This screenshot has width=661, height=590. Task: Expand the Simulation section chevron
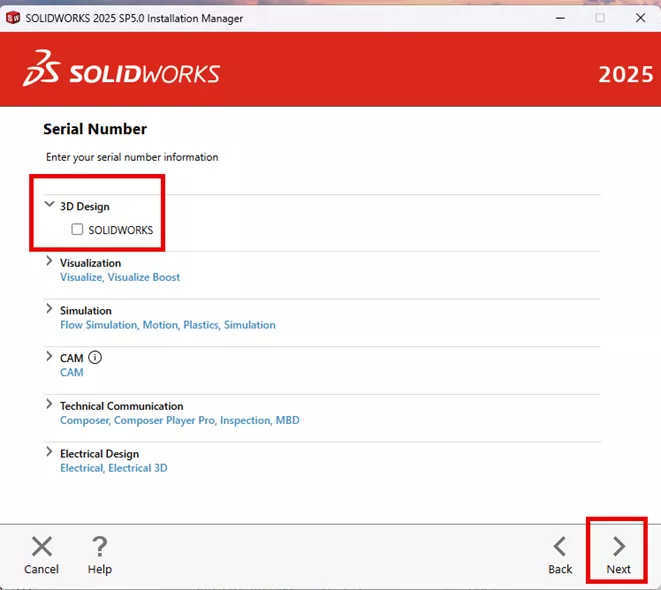[x=49, y=308]
